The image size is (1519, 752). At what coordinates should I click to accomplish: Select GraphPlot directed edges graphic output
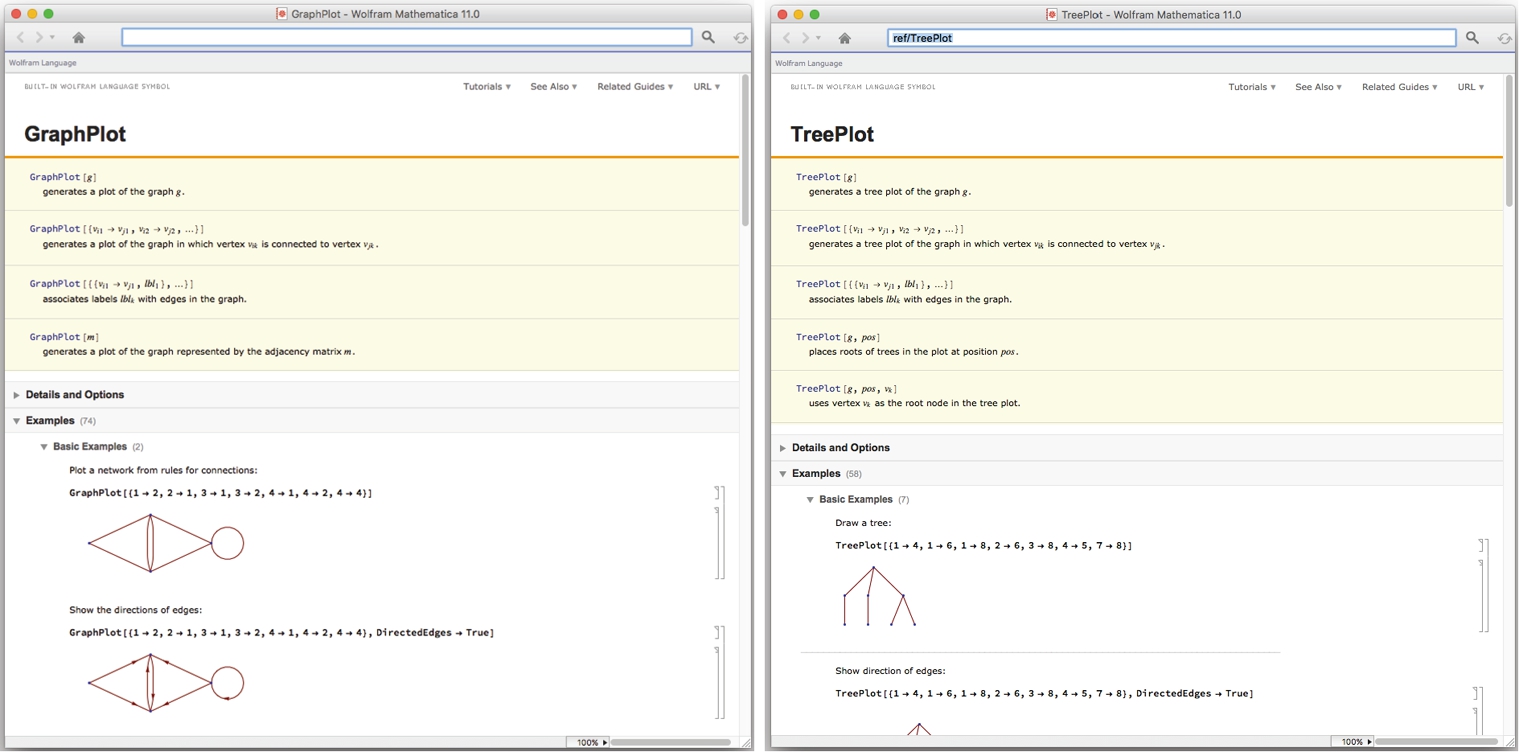coord(166,683)
